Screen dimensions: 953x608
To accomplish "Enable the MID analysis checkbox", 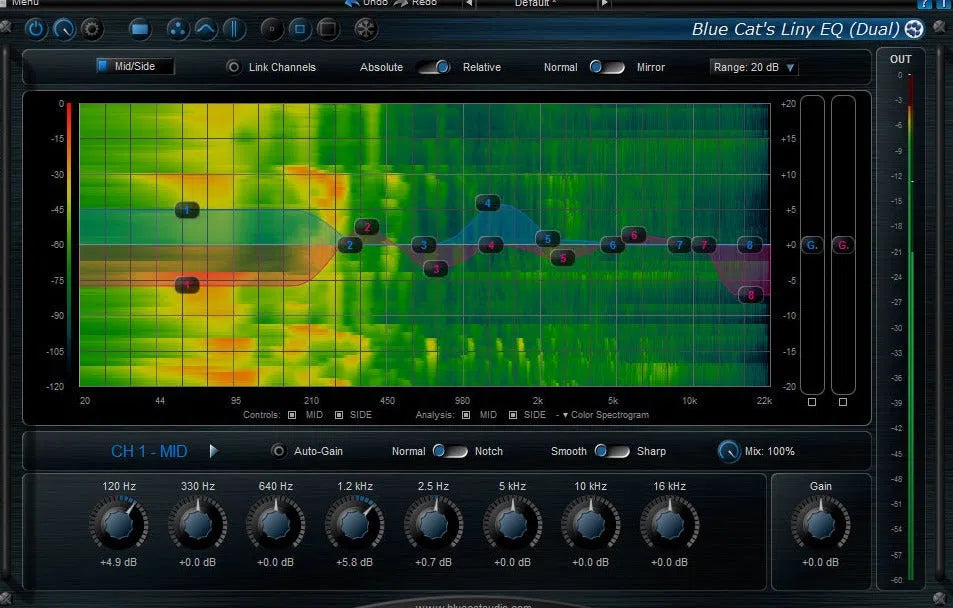I will (x=468, y=415).
